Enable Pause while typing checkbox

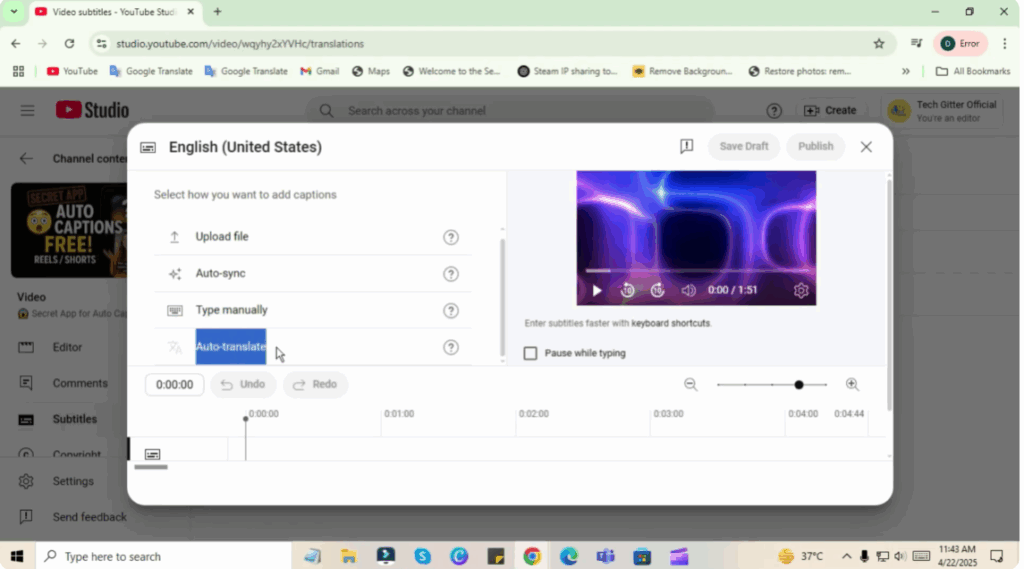[x=531, y=353]
